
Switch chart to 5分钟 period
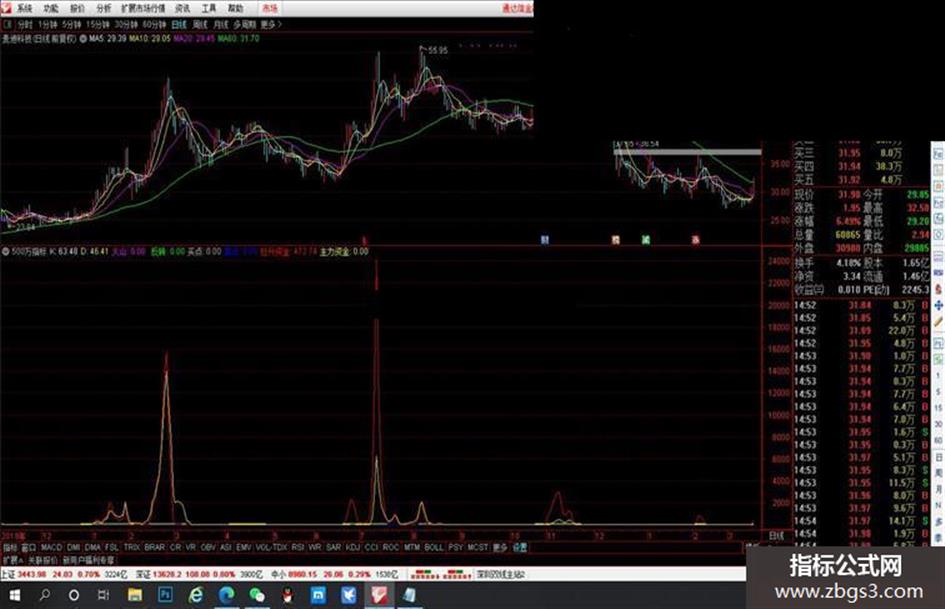71,25
